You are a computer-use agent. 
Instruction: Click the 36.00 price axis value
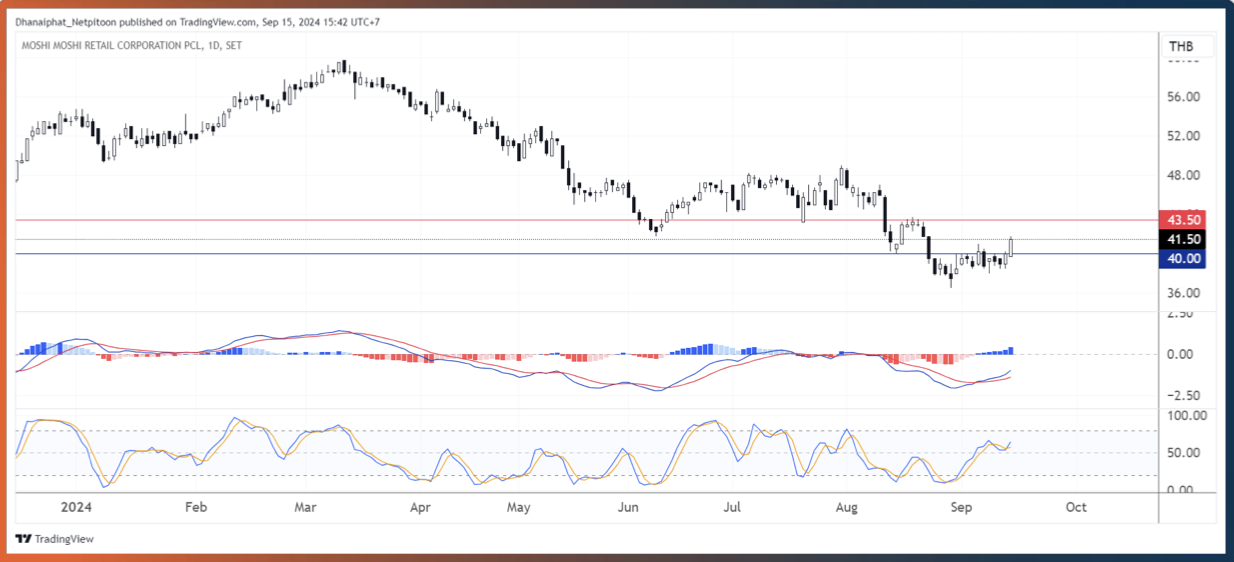[1184, 293]
